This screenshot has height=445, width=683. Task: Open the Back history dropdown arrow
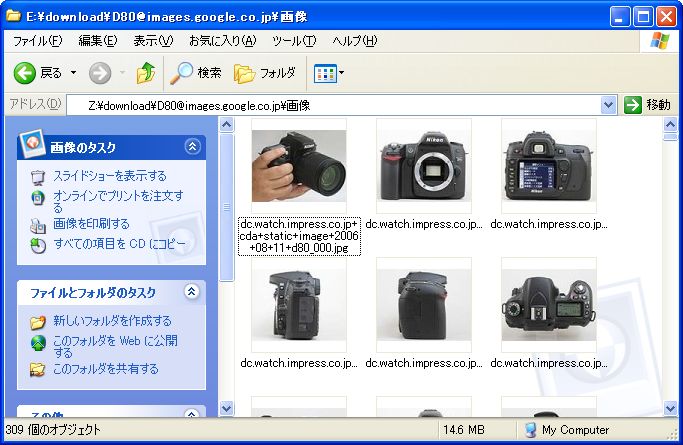click(x=74, y=73)
